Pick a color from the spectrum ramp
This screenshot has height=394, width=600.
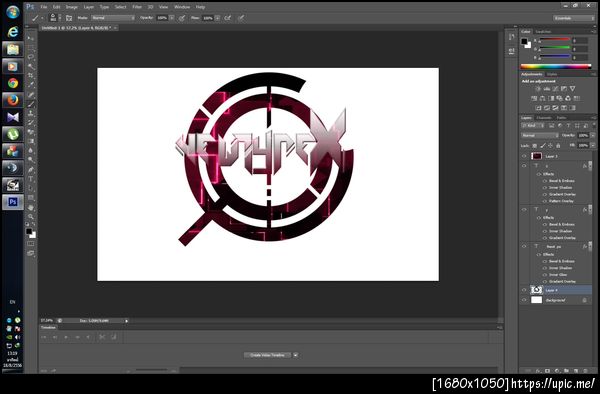556,66
